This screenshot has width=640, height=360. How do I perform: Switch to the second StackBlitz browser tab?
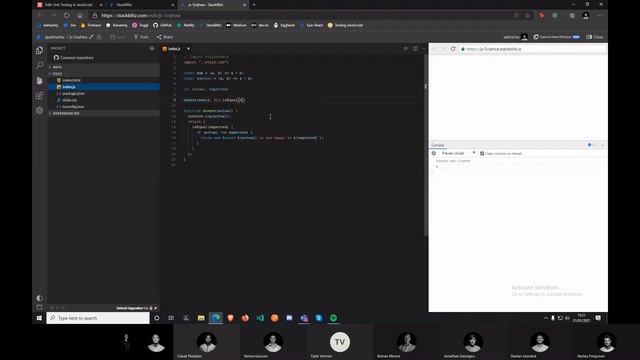(x=141, y=5)
